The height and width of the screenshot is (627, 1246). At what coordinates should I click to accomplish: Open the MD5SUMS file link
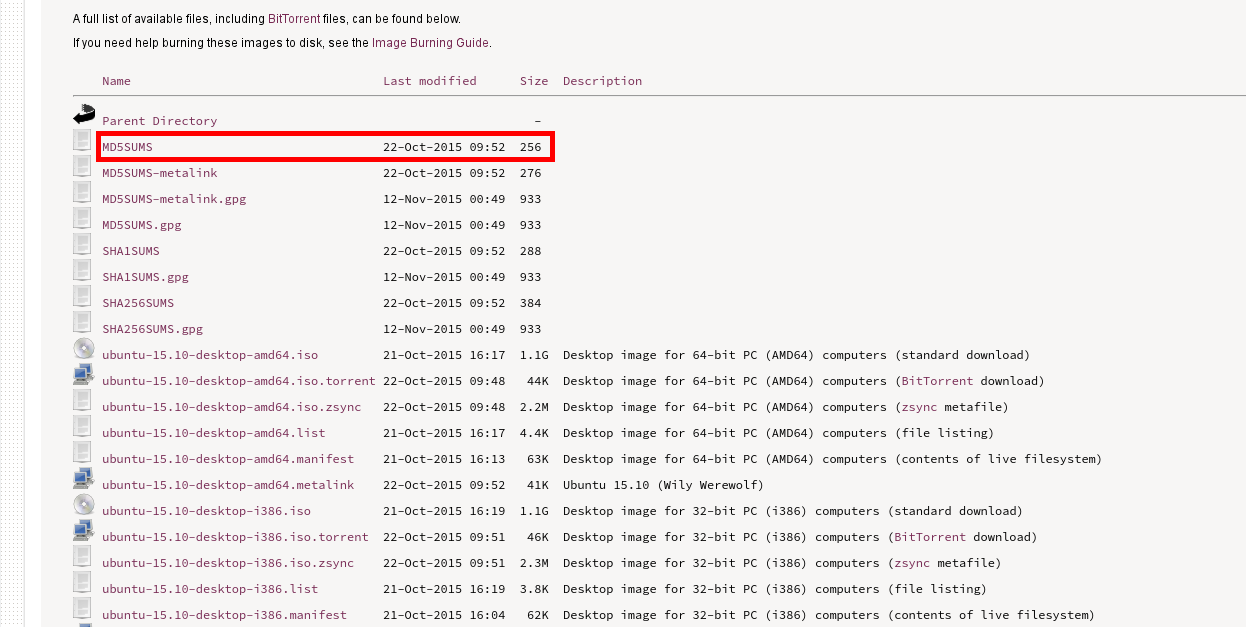click(127, 147)
